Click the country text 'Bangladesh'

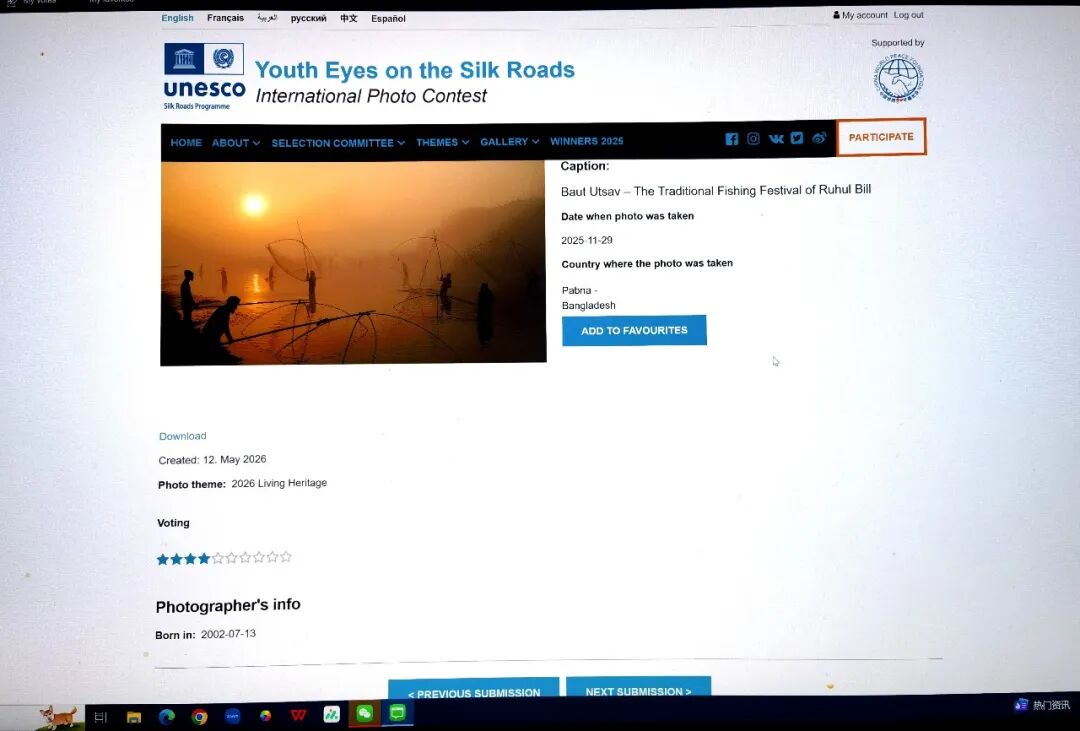pos(589,305)
